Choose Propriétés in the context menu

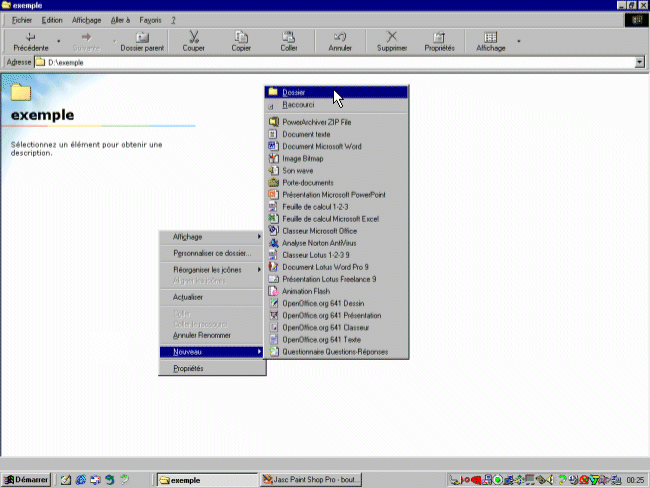(212, 368)
